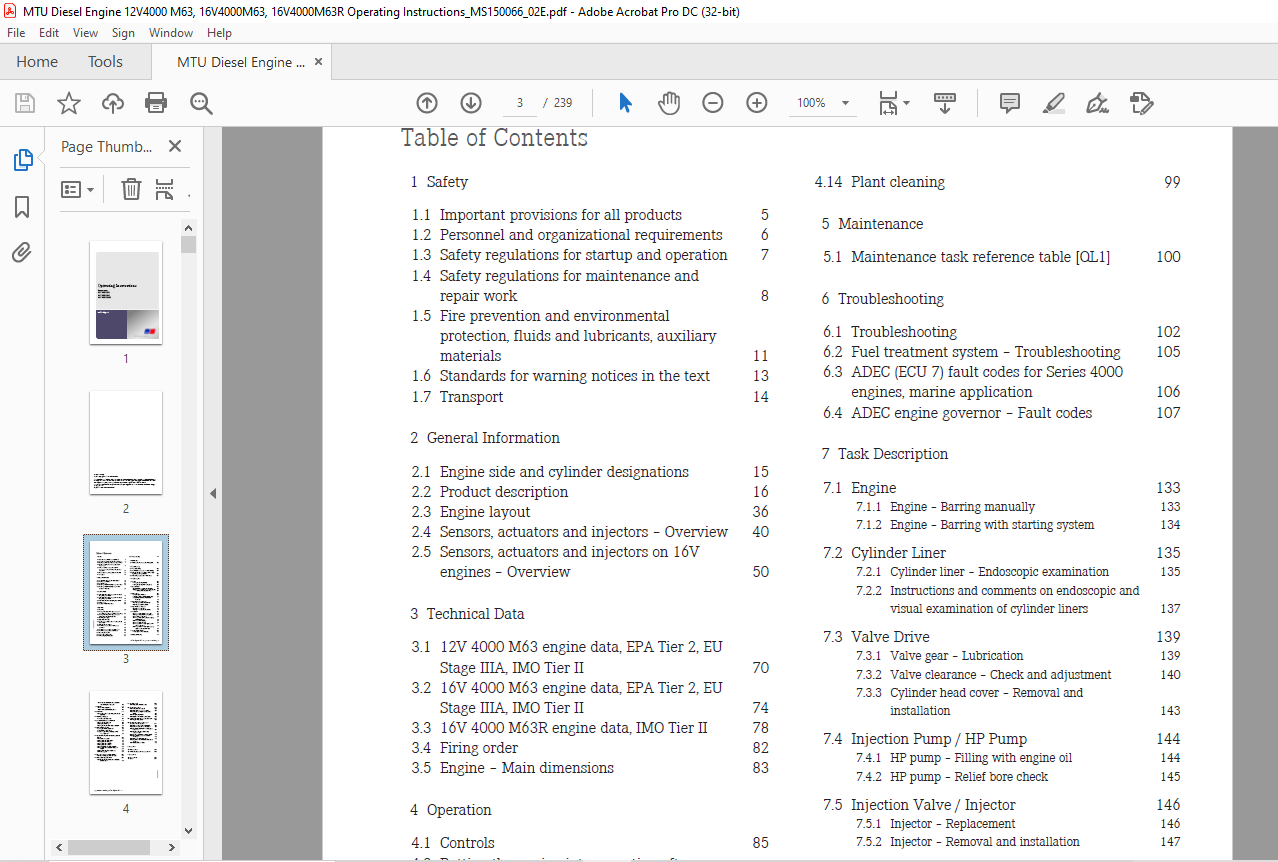Close the Page Thumbnails panel
Viewport: 1278px width, 862px height.
pyautogui.click(x=175, y=146)
